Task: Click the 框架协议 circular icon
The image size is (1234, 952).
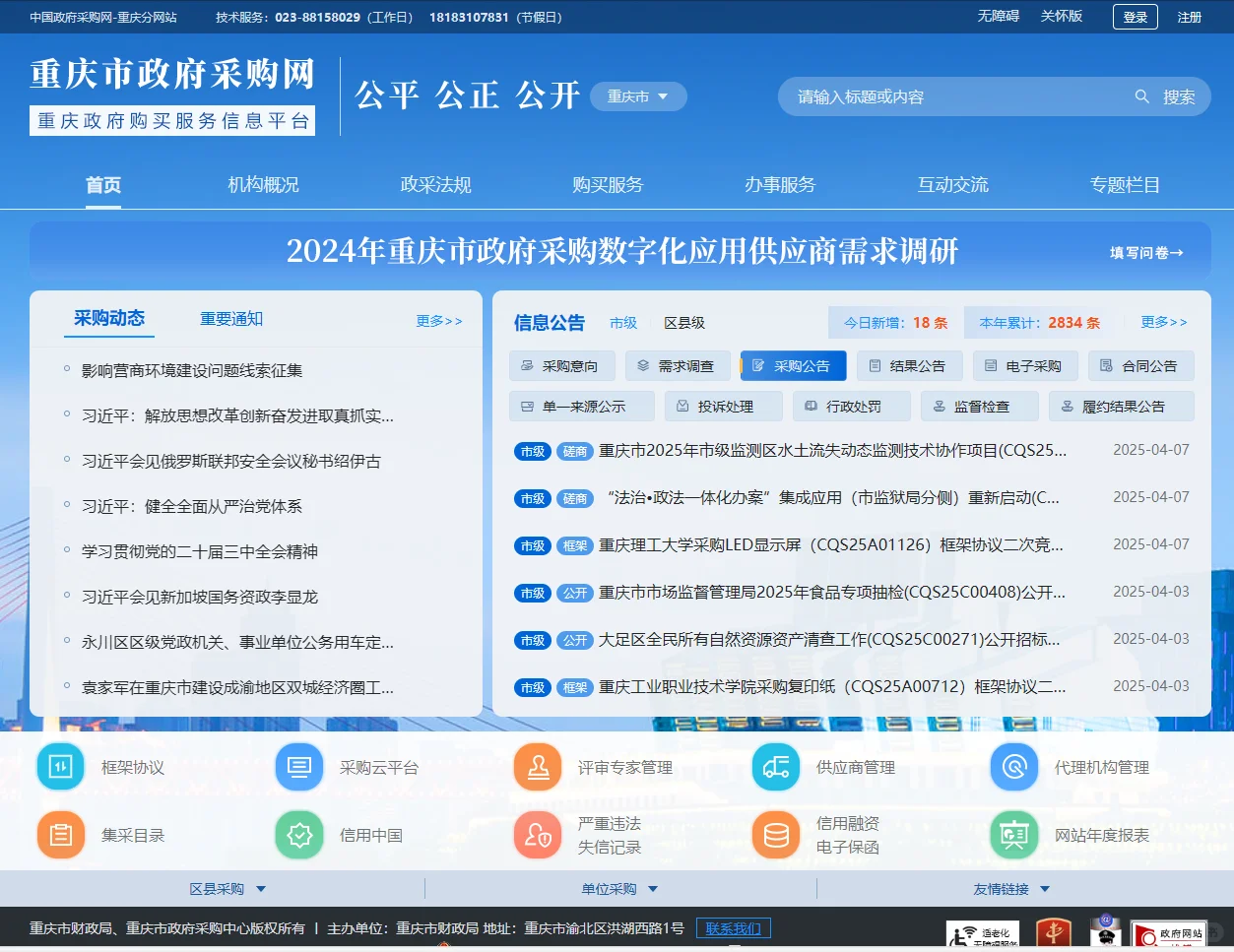Action: pos(61,767)
